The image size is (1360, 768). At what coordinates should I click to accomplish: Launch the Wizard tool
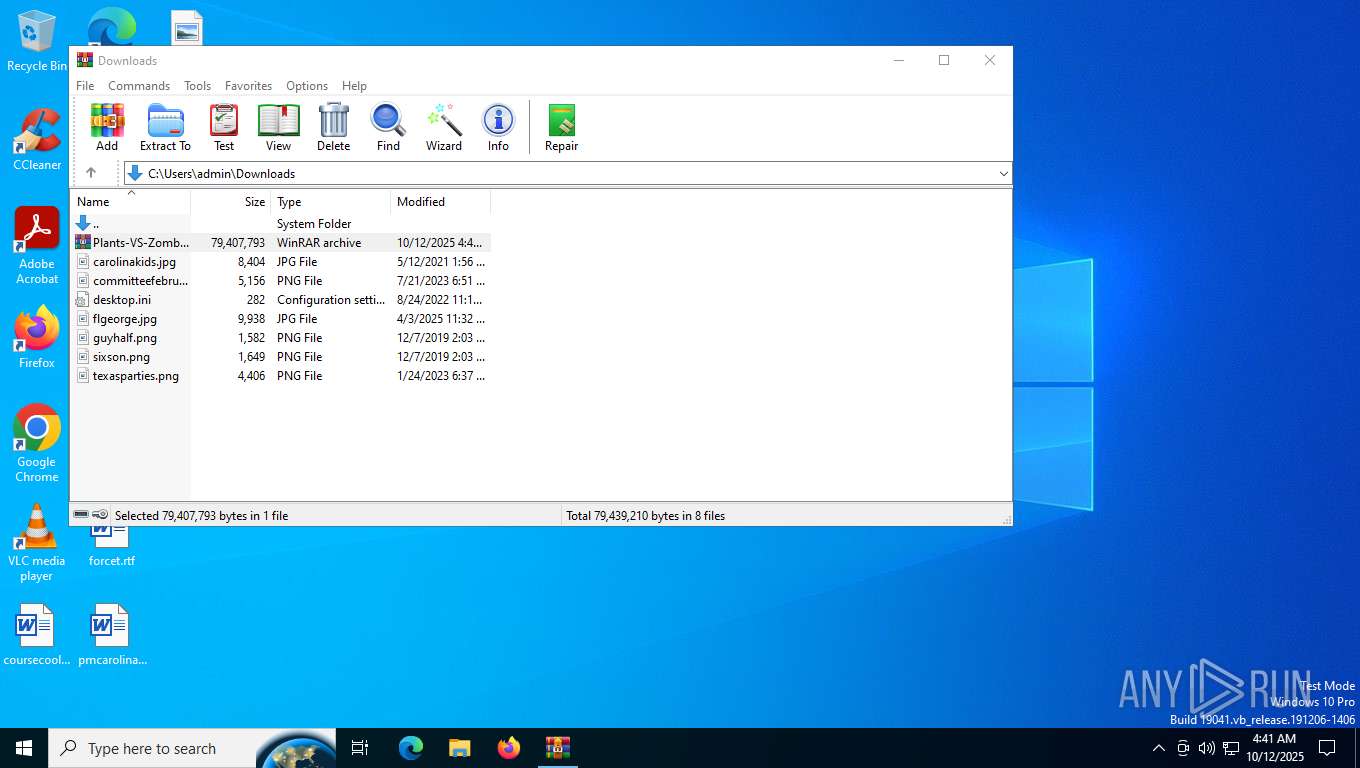(444, 127)
